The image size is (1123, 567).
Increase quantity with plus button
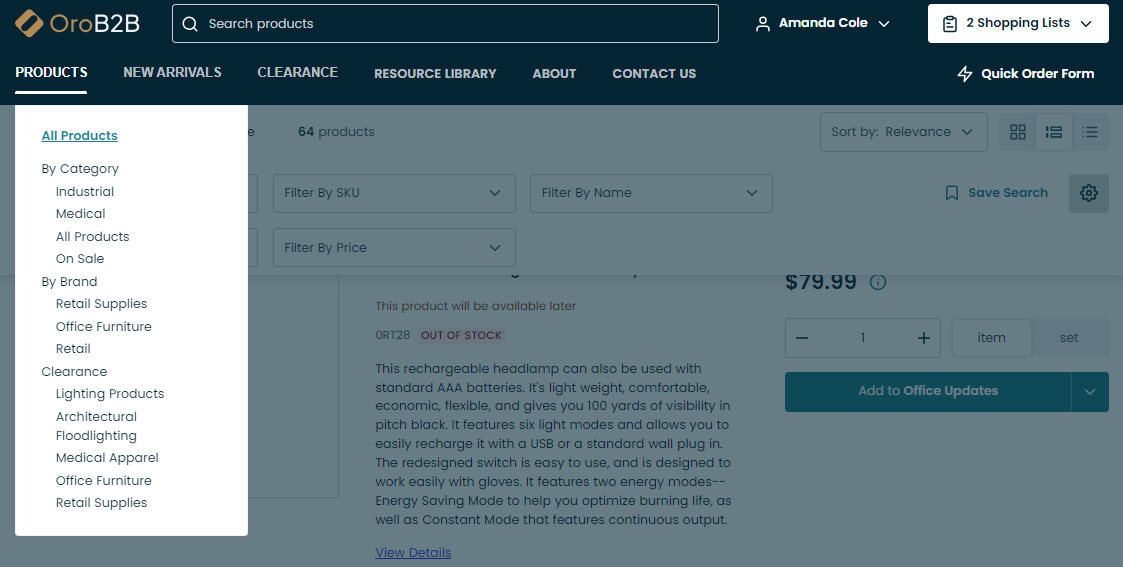(x=924, y=338)
